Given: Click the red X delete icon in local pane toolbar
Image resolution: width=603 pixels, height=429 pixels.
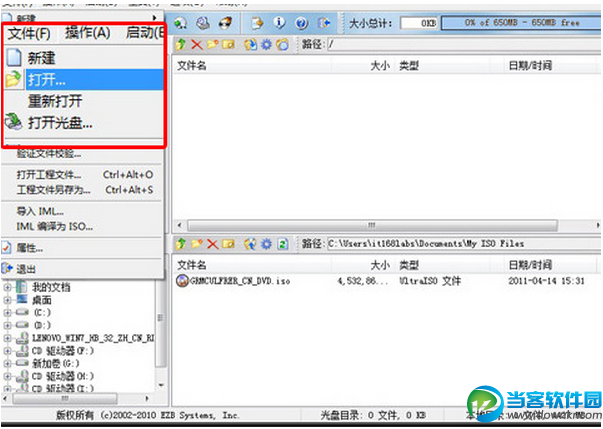Looking at the screenshot, I should 213,244.
